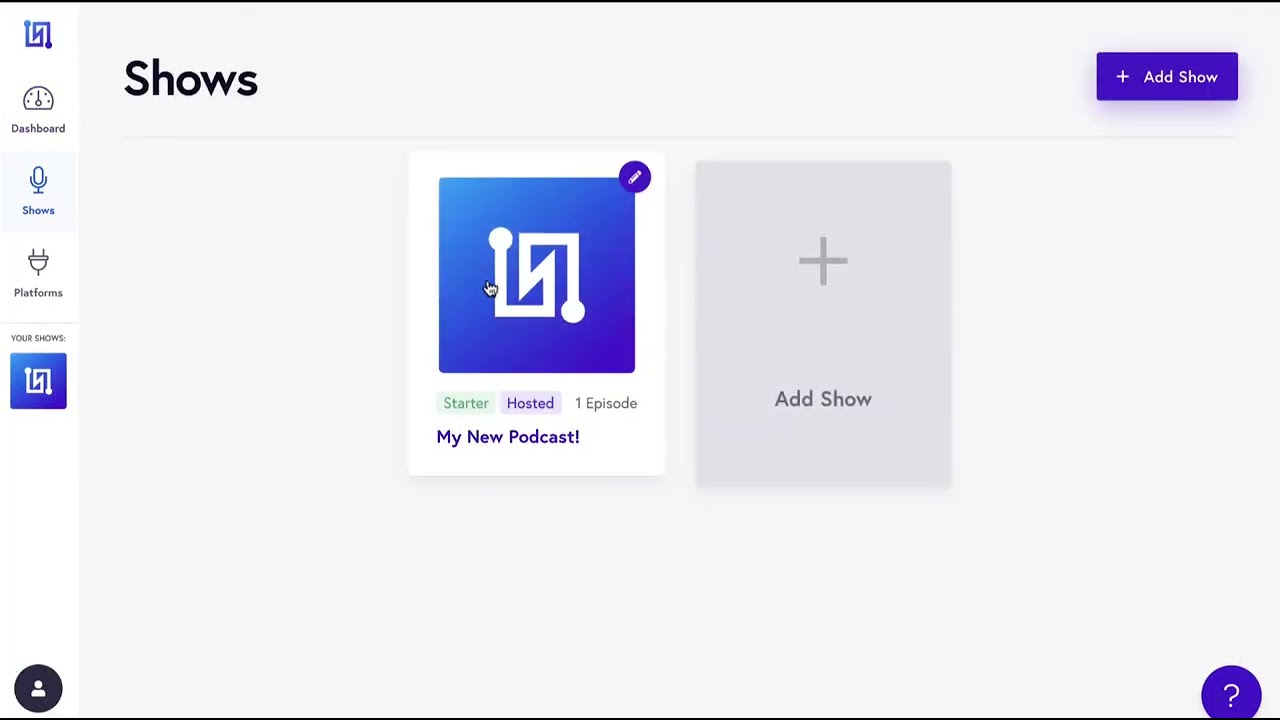Click the Dashboard label in the sidebar
Viewport: 1280px width, 720px height.
(x=38, y=128)
